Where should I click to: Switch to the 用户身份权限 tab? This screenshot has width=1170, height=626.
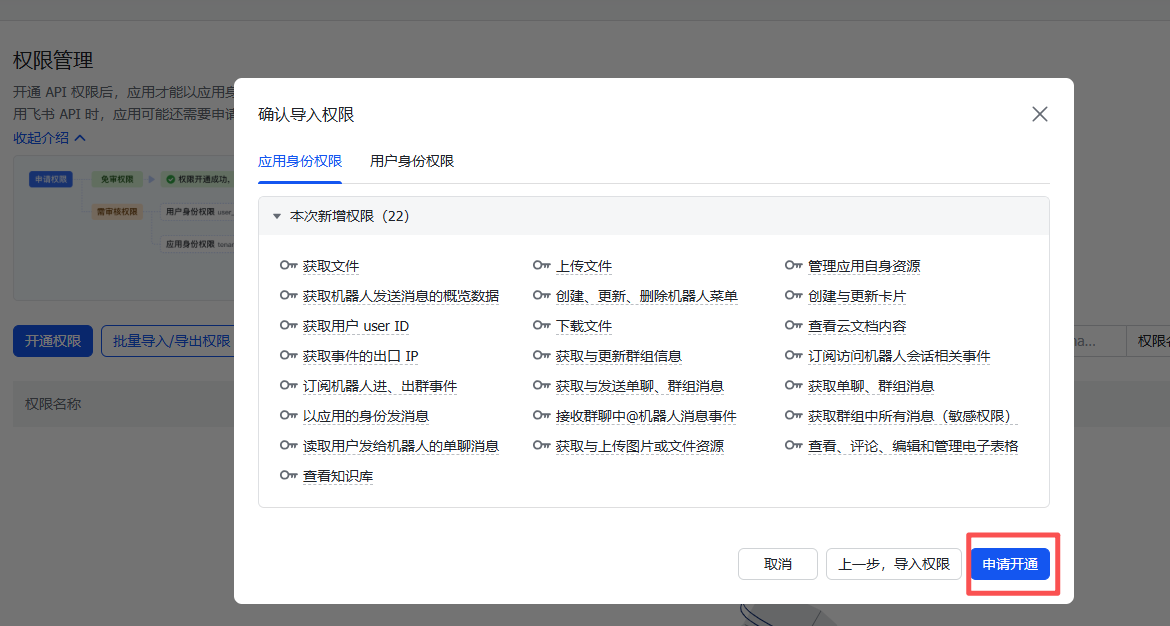[x=412, y=159]
